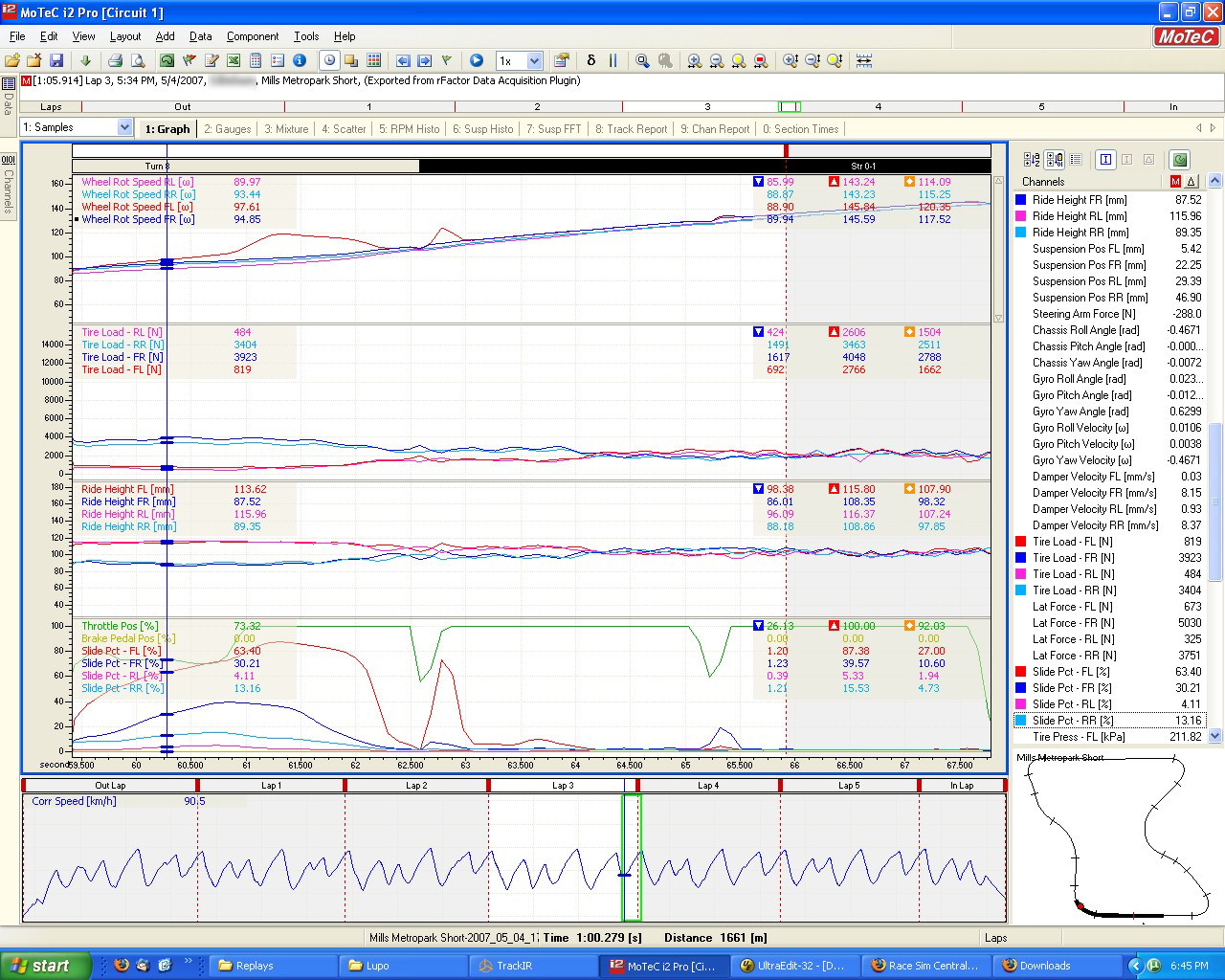Open the Data side panel tab

[9, 97]
